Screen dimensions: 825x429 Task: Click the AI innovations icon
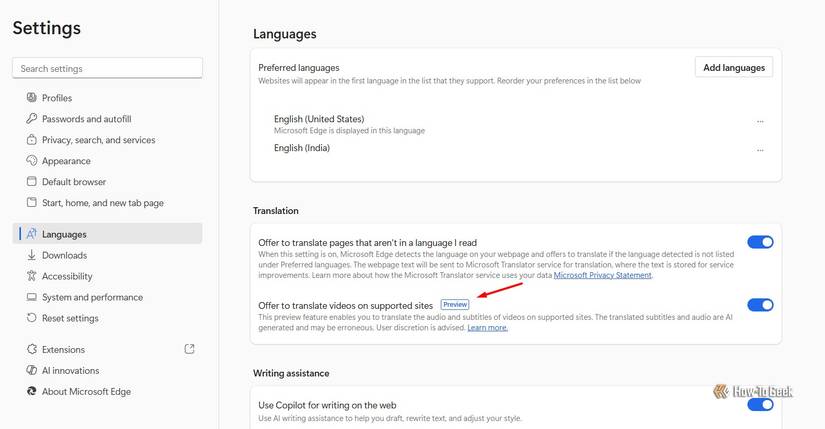tap(32, 370)
